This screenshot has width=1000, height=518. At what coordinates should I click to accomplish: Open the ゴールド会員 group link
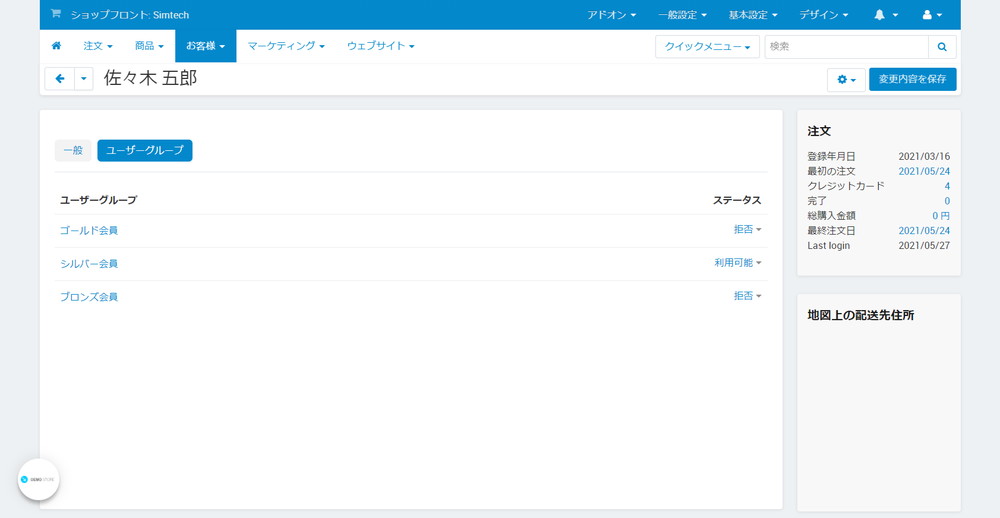pyautogui.click(x=89, y=230)
